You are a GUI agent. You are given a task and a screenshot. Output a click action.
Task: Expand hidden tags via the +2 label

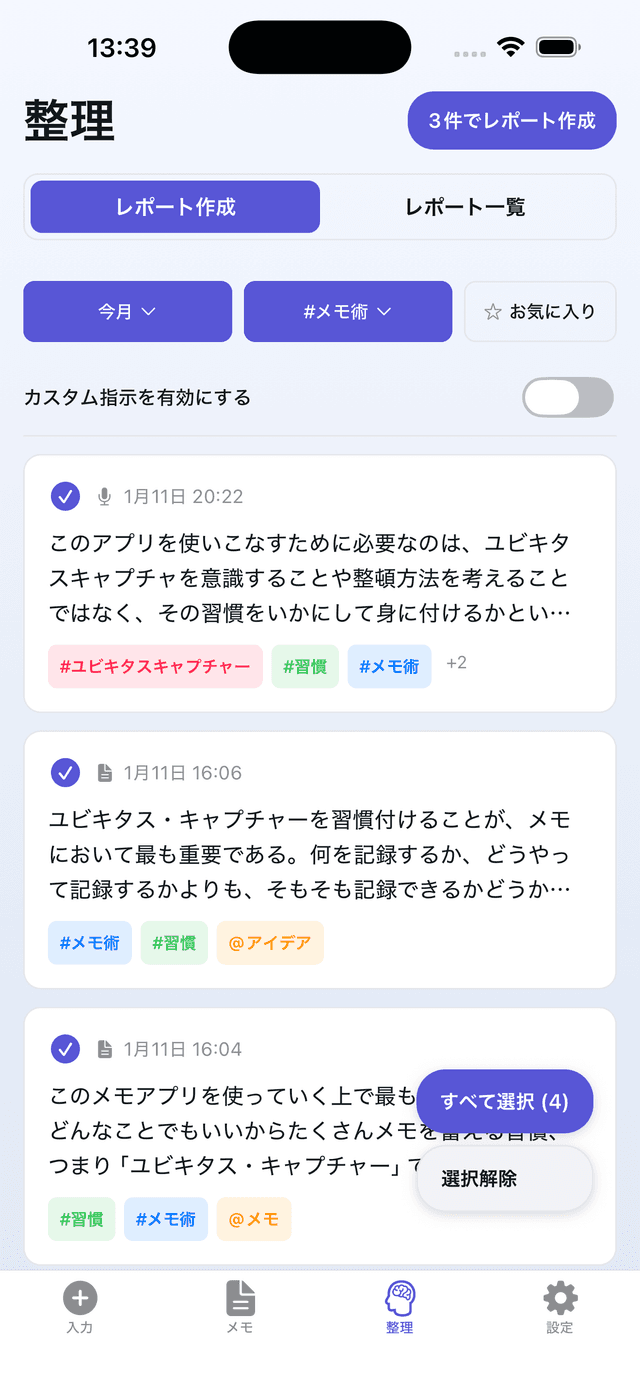coord(456,663)
